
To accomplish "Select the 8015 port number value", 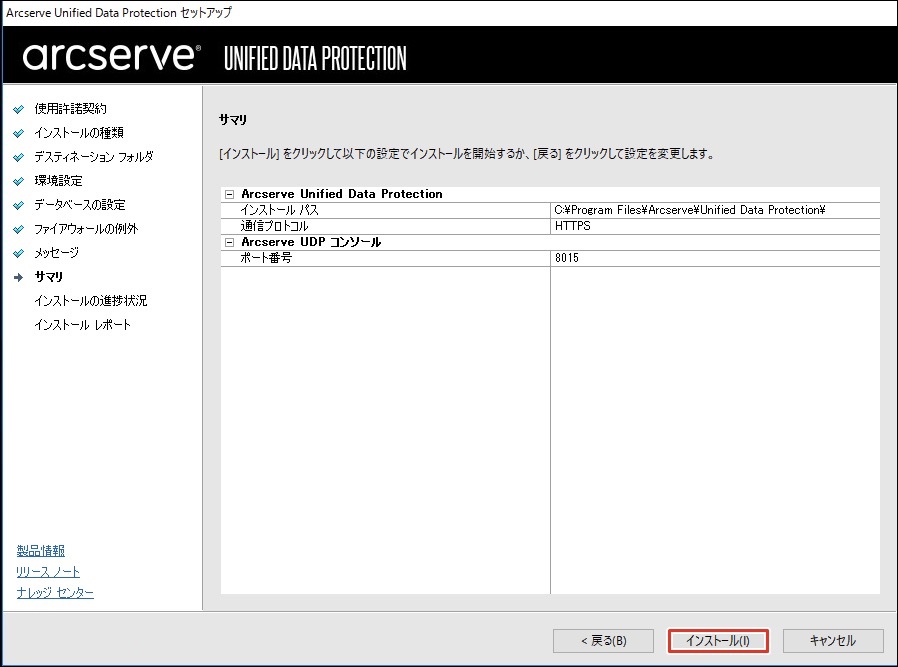I will (x=566, y=258).
